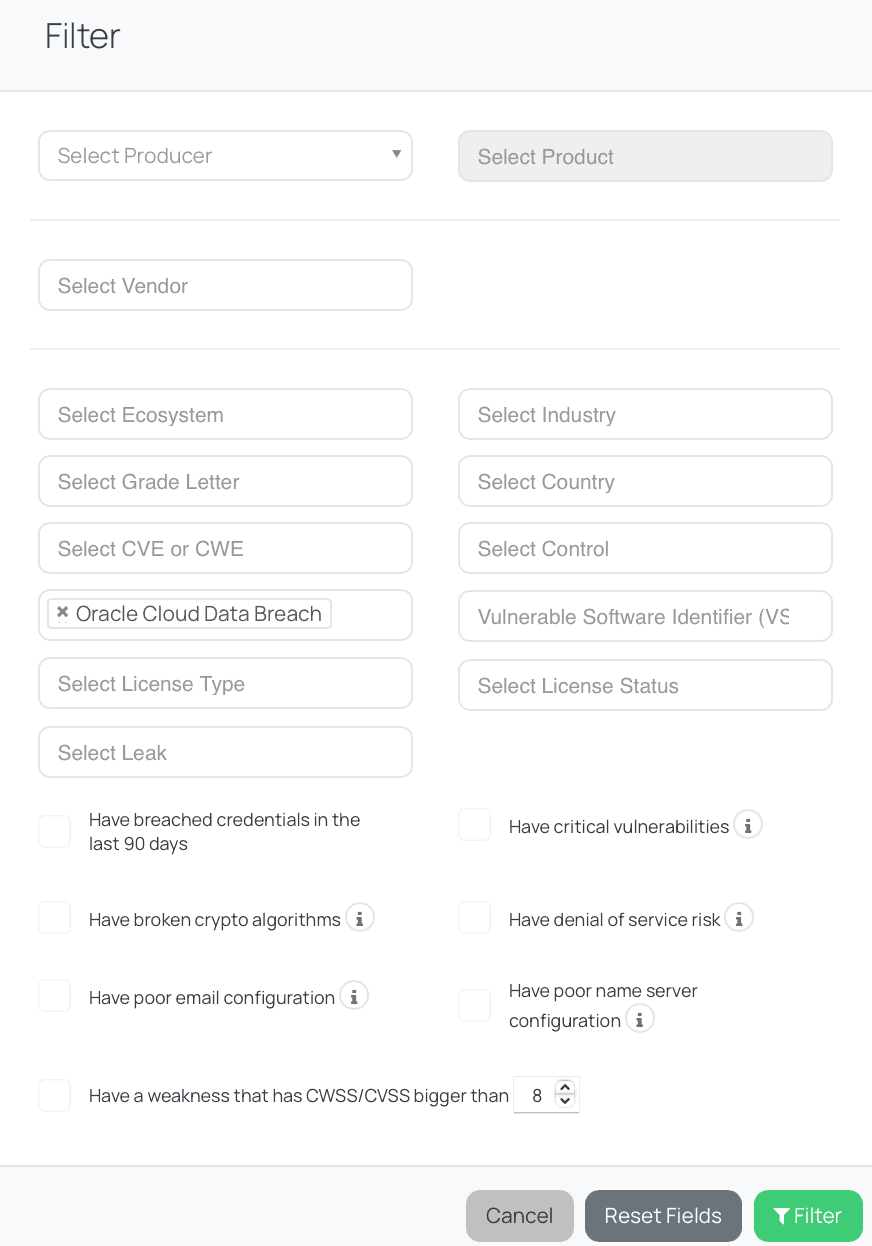Open the Select Ecosystem dropdown

click(225, 415)
